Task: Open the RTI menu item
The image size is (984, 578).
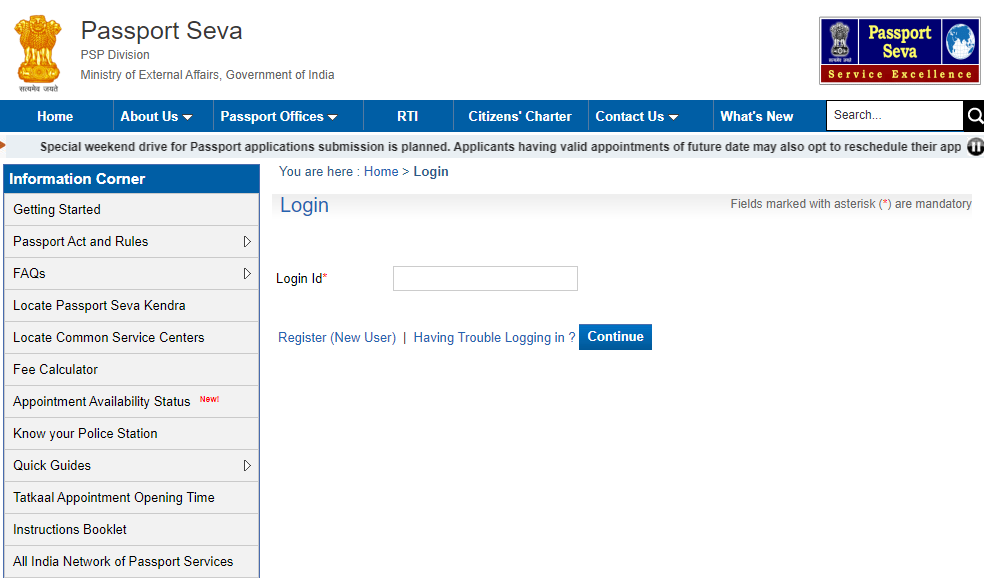Action: 407,116
